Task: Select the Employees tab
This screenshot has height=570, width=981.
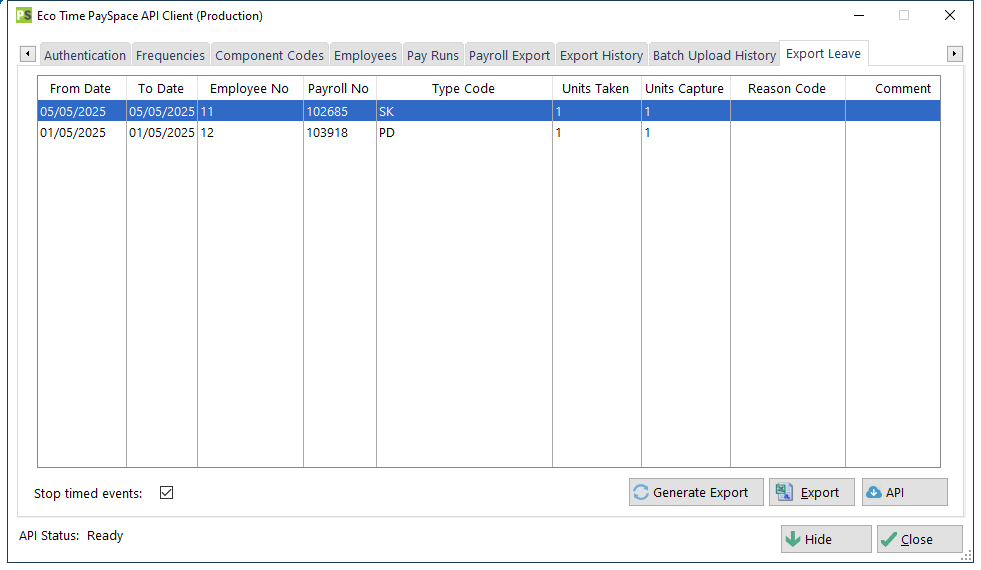Action: [365, 55]
